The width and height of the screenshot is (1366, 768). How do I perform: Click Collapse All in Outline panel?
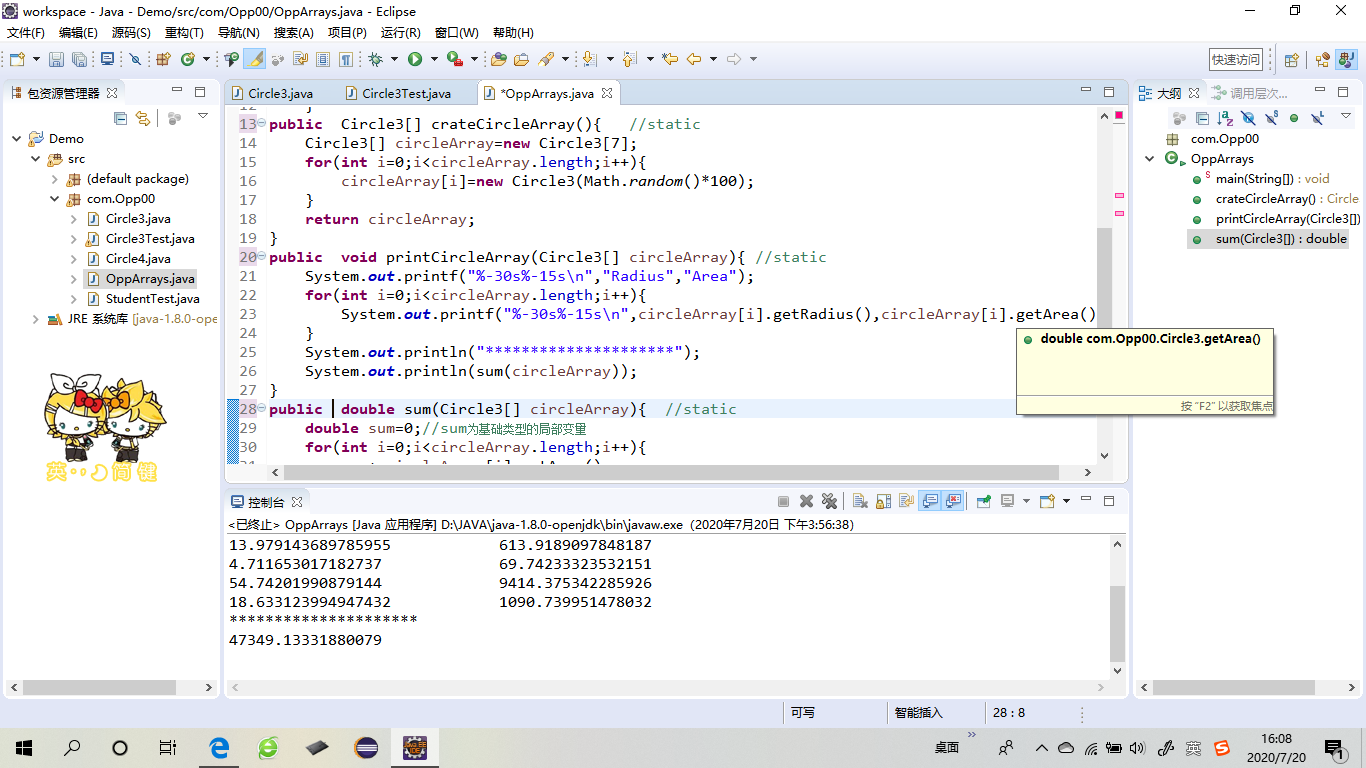point(1202,118)
